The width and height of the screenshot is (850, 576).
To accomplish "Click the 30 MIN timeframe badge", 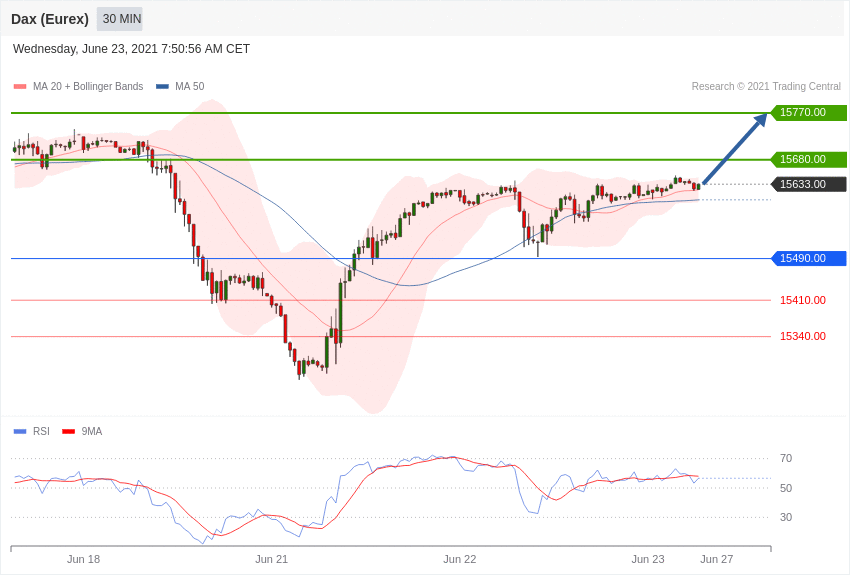I will (120, 19).
